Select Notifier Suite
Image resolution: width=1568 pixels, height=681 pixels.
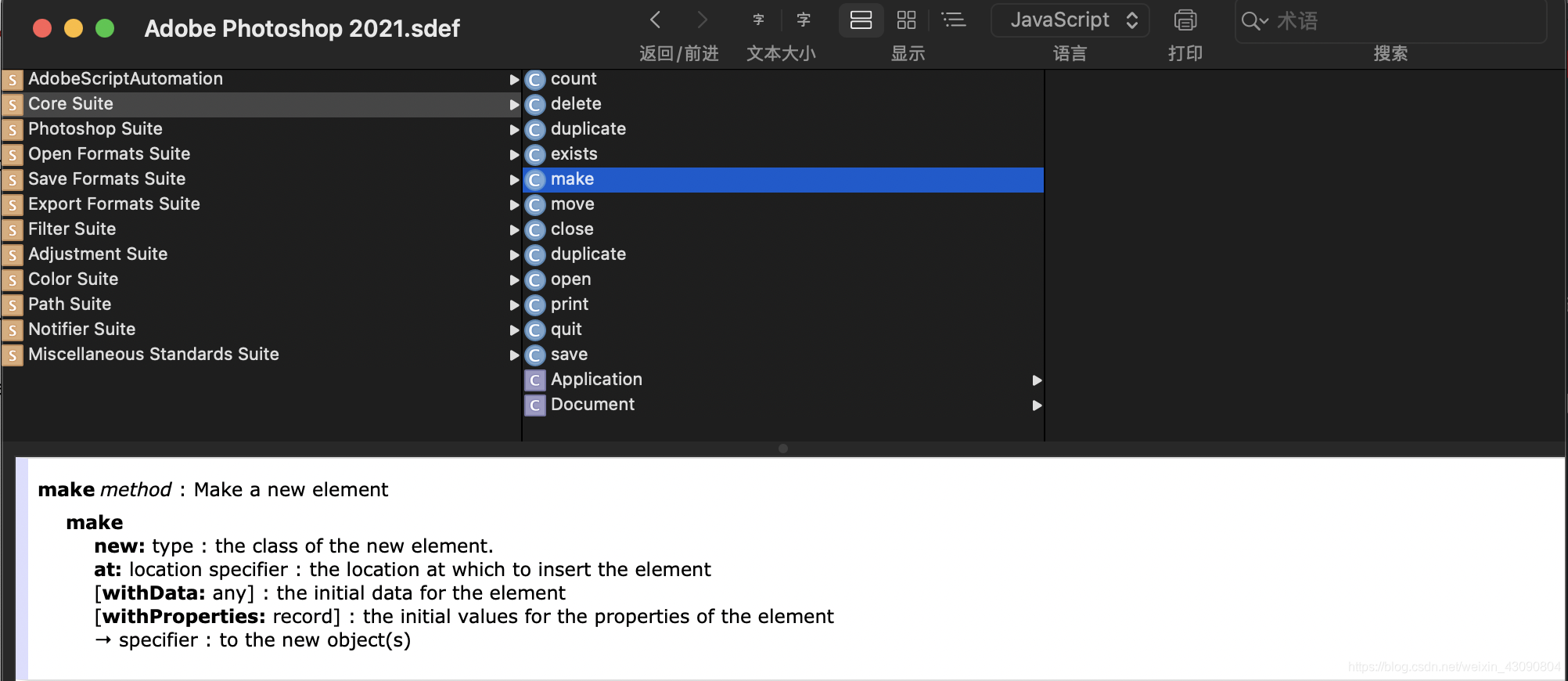tap(261, 330)
